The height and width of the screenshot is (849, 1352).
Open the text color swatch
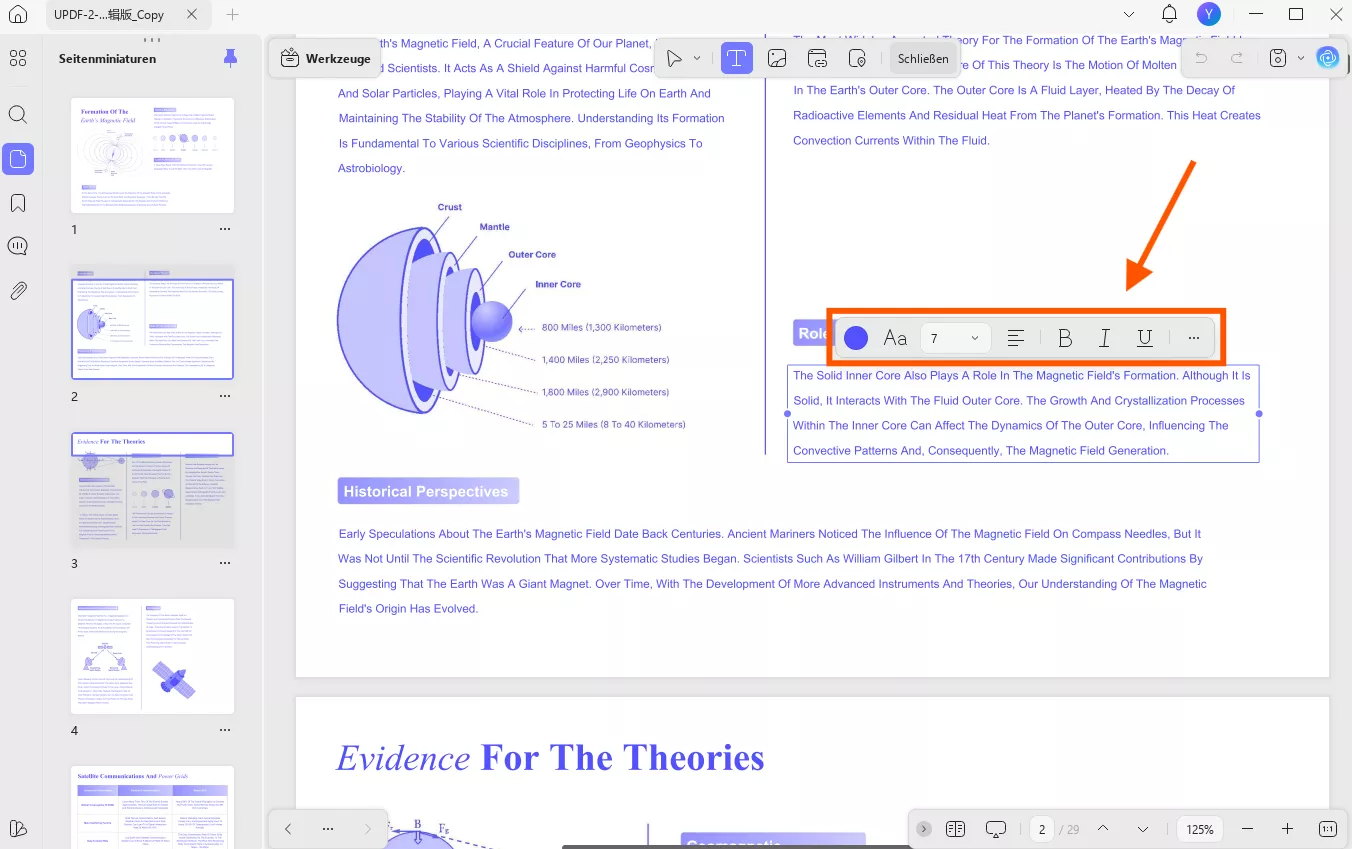856,338
